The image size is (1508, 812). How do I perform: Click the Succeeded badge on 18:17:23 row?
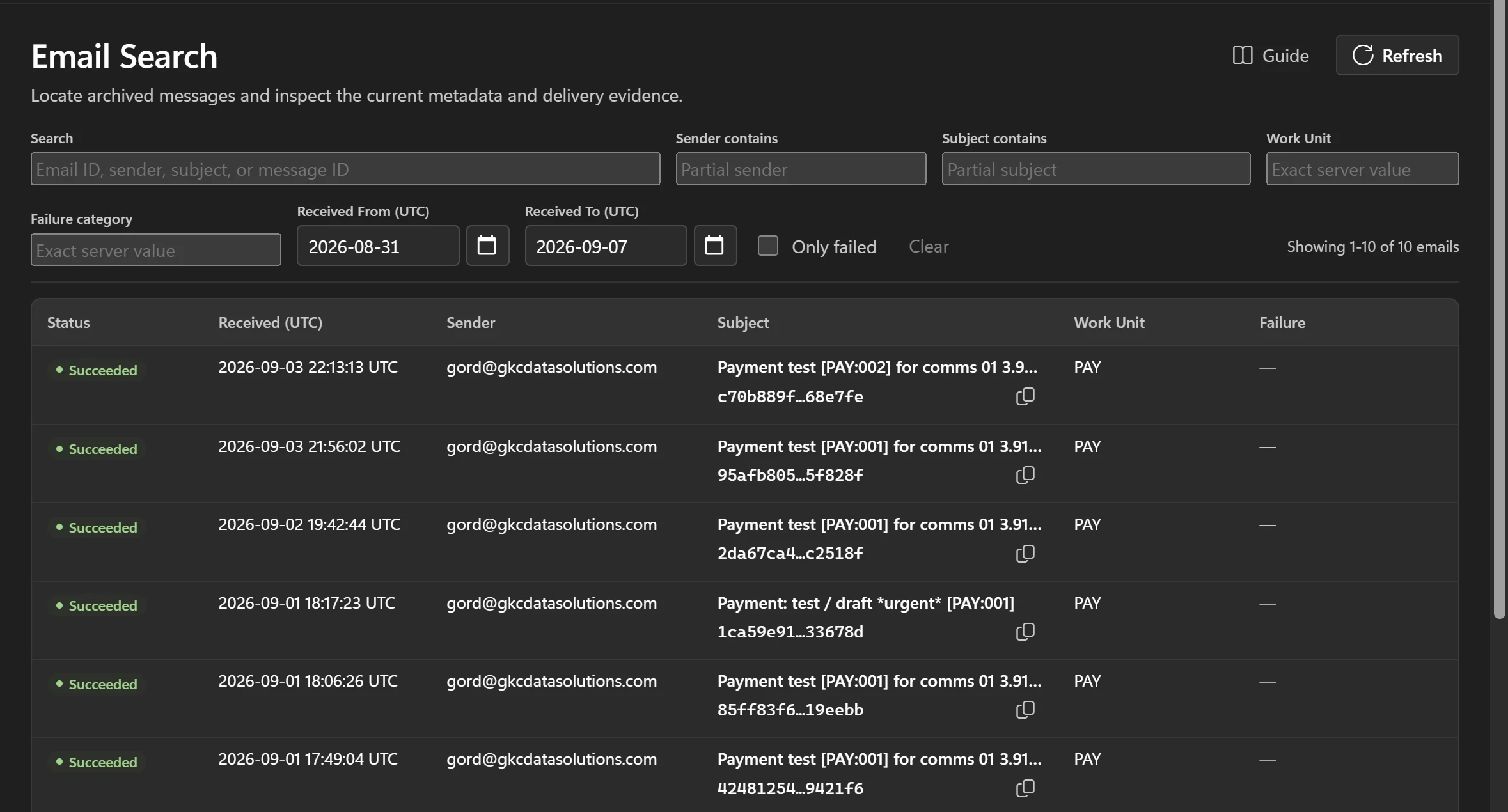pos(97,605)
